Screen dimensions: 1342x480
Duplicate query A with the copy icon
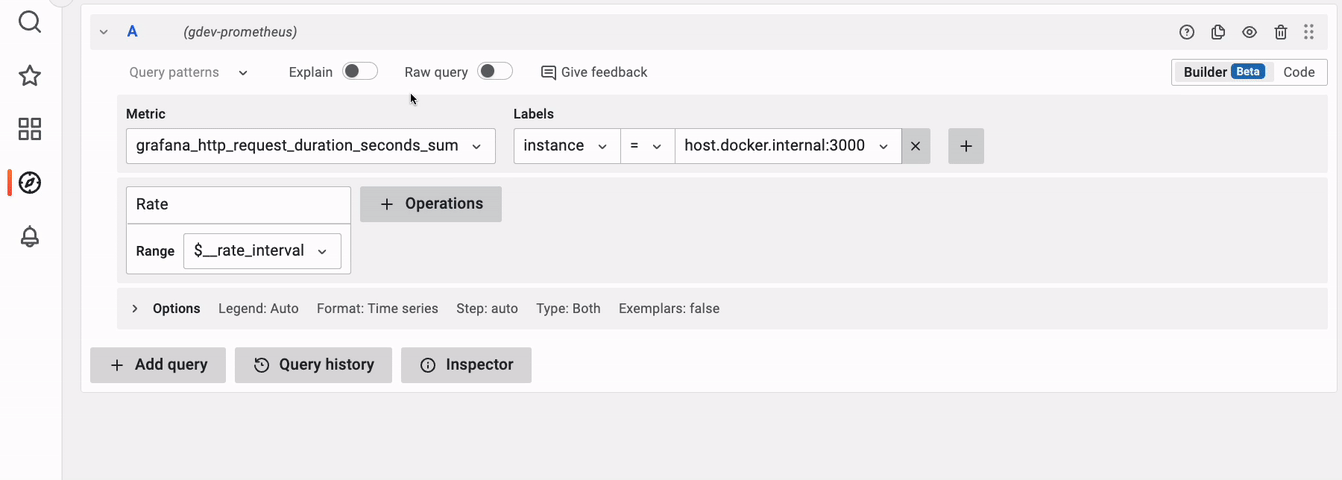1218,32
